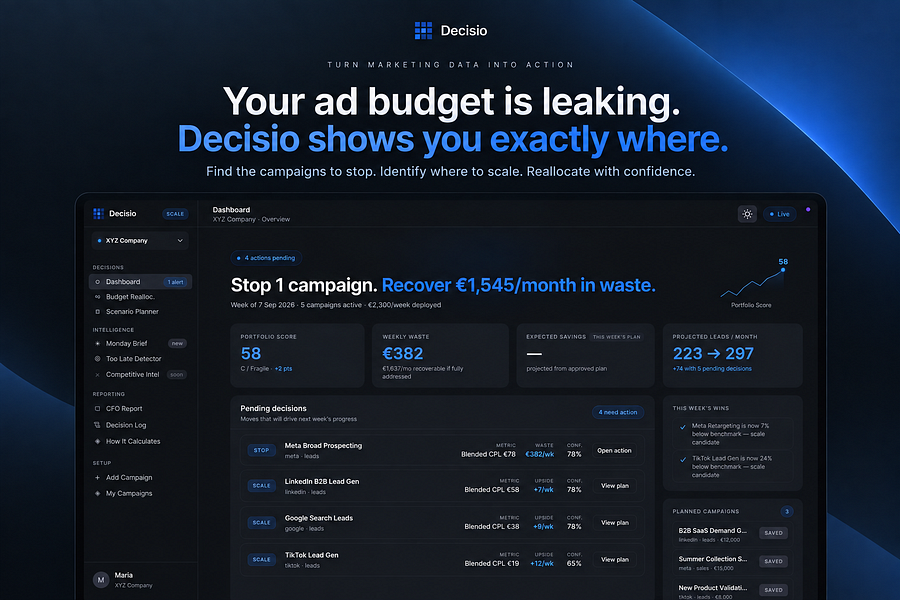This screenshot has width=900, height=600.
Task: Click the soon badge on Competitive Intel
Action: pos(177,375)
